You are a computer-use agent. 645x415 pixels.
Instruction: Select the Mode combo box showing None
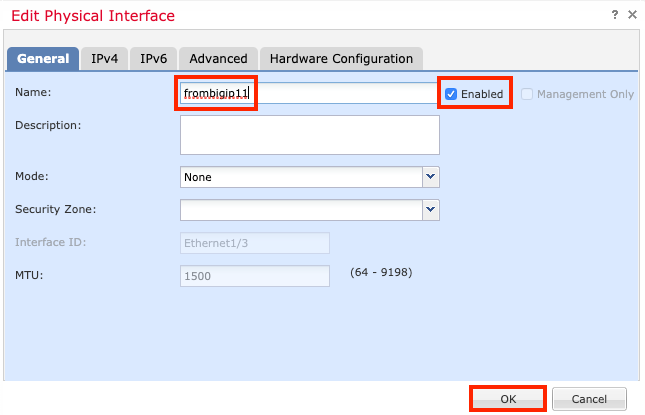click(x=301, y=177)
